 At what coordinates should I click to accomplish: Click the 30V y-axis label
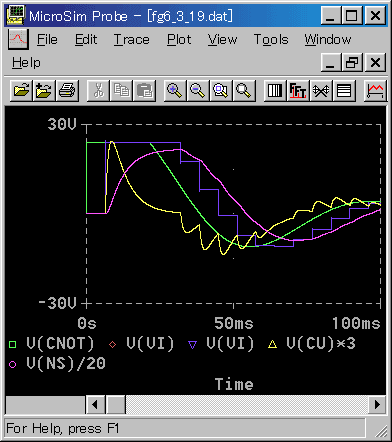click(62, 124)
